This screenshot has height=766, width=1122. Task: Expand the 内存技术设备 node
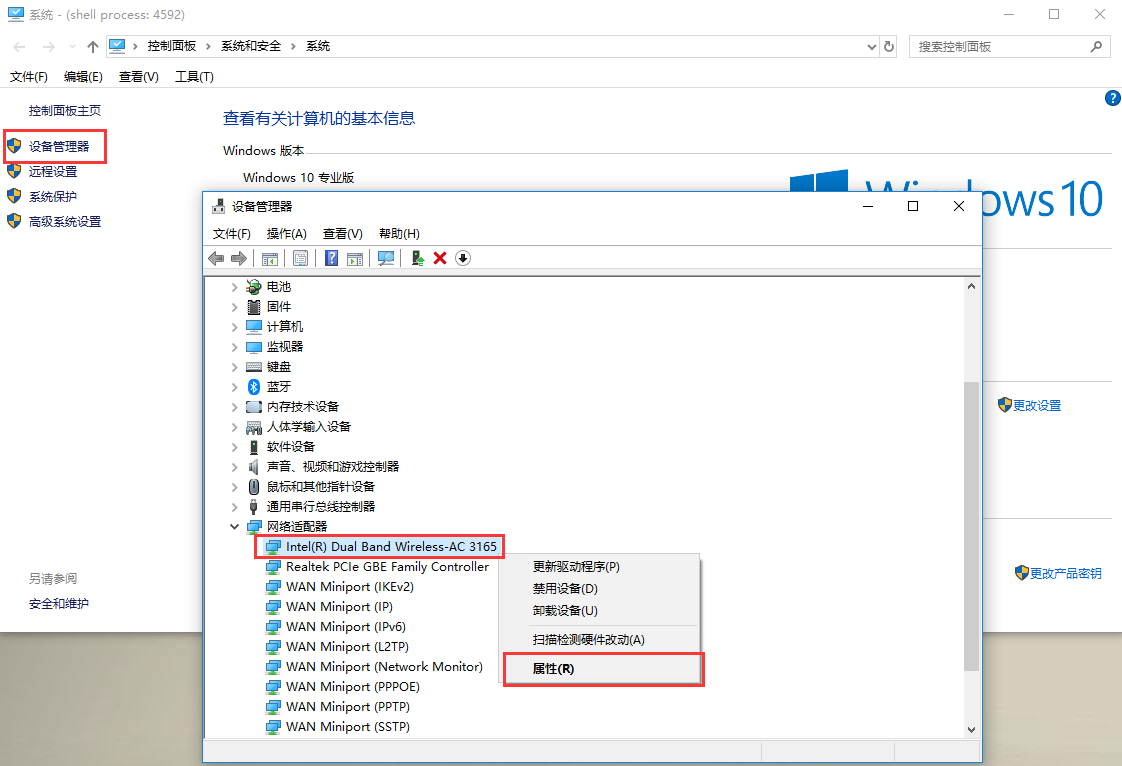click(x=235, y=407)
